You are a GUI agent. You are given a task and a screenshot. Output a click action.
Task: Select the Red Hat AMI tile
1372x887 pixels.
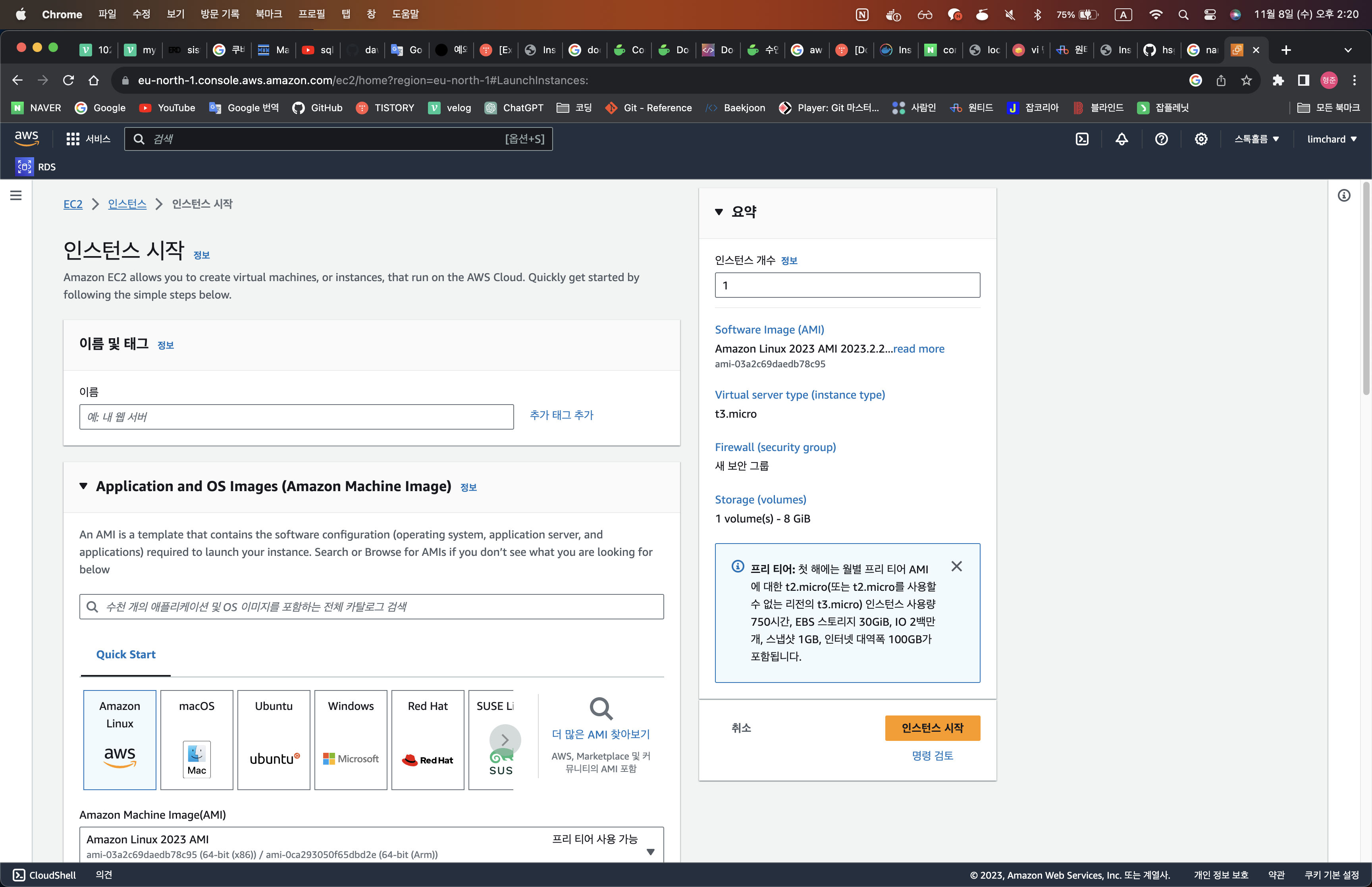[x=428, y=740]
